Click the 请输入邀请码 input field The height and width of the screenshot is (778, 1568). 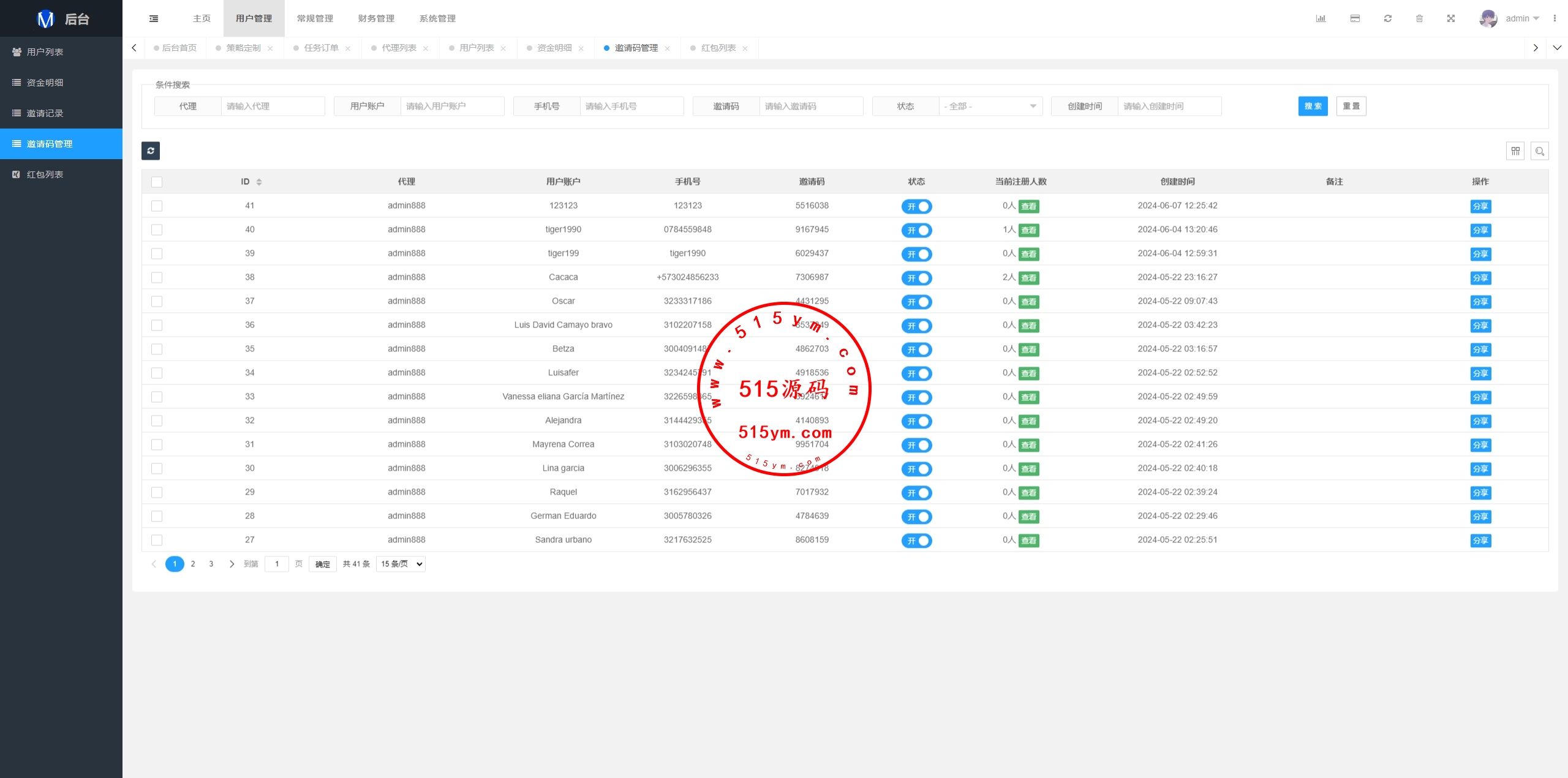point(810,106)
